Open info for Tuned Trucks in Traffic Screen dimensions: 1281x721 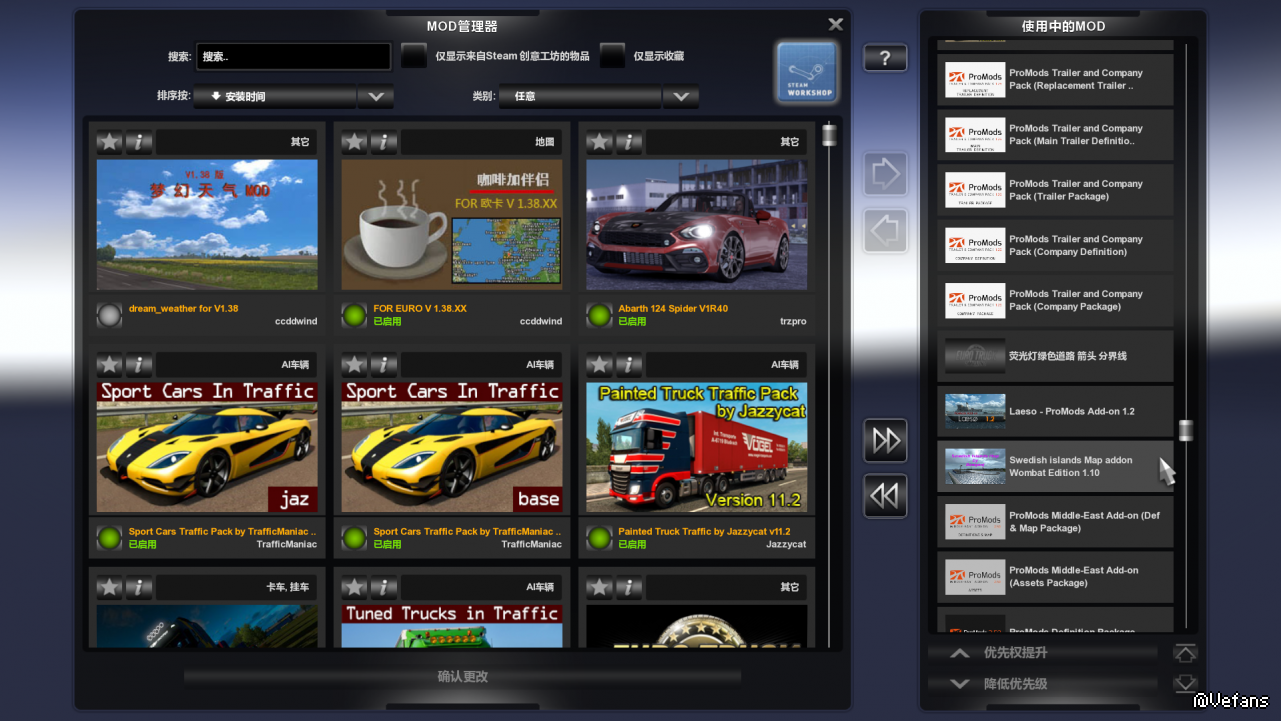[384, 587]
